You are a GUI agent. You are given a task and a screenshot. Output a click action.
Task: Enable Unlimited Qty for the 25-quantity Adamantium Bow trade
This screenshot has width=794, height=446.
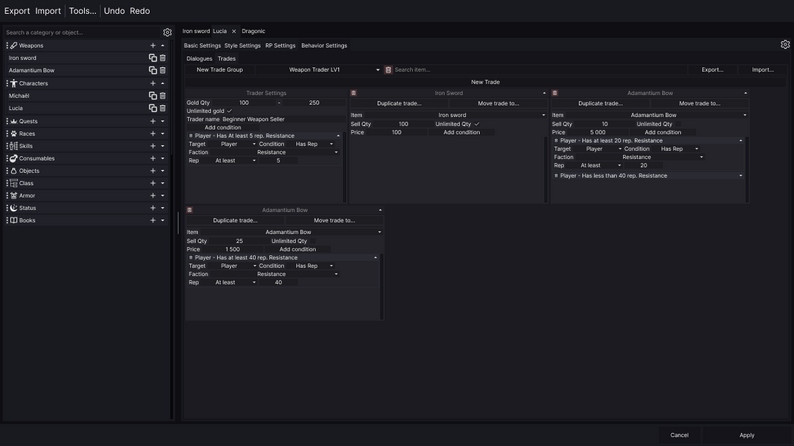pos(313,241)
